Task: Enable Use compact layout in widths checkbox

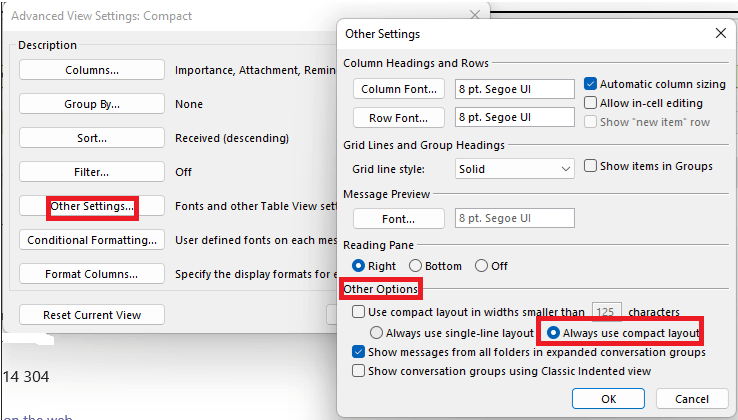Action: [358, 312]
